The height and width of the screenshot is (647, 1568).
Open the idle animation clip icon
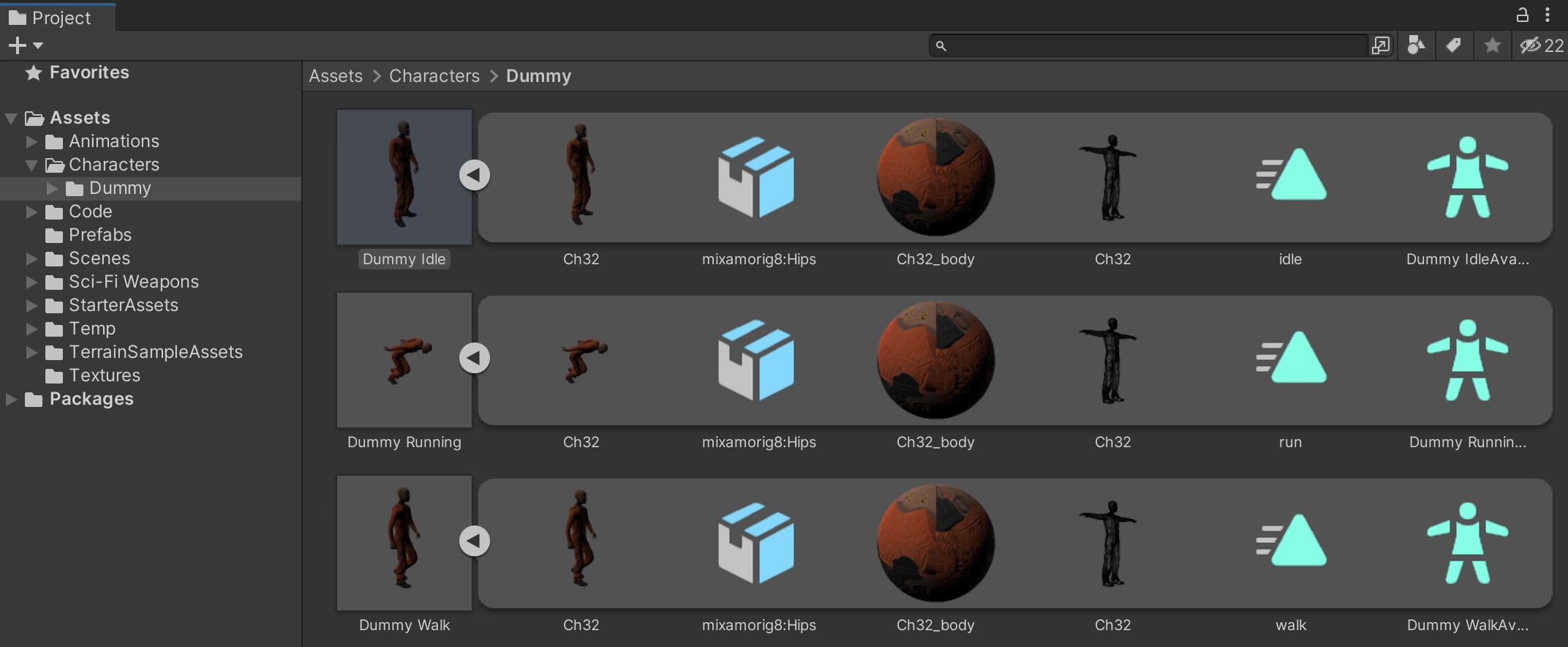coord(1290,176)
